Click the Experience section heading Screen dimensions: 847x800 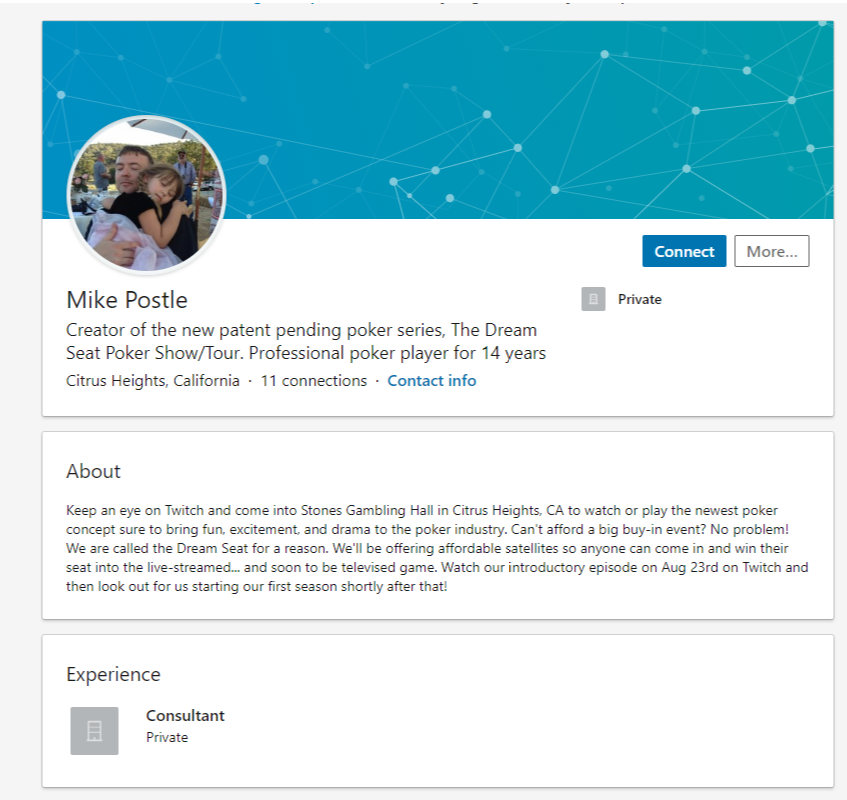point(113,674)
